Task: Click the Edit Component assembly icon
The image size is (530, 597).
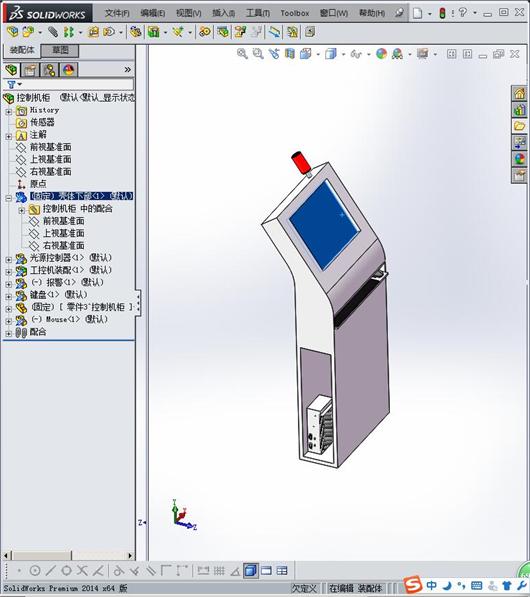Action: pos(12,32)
